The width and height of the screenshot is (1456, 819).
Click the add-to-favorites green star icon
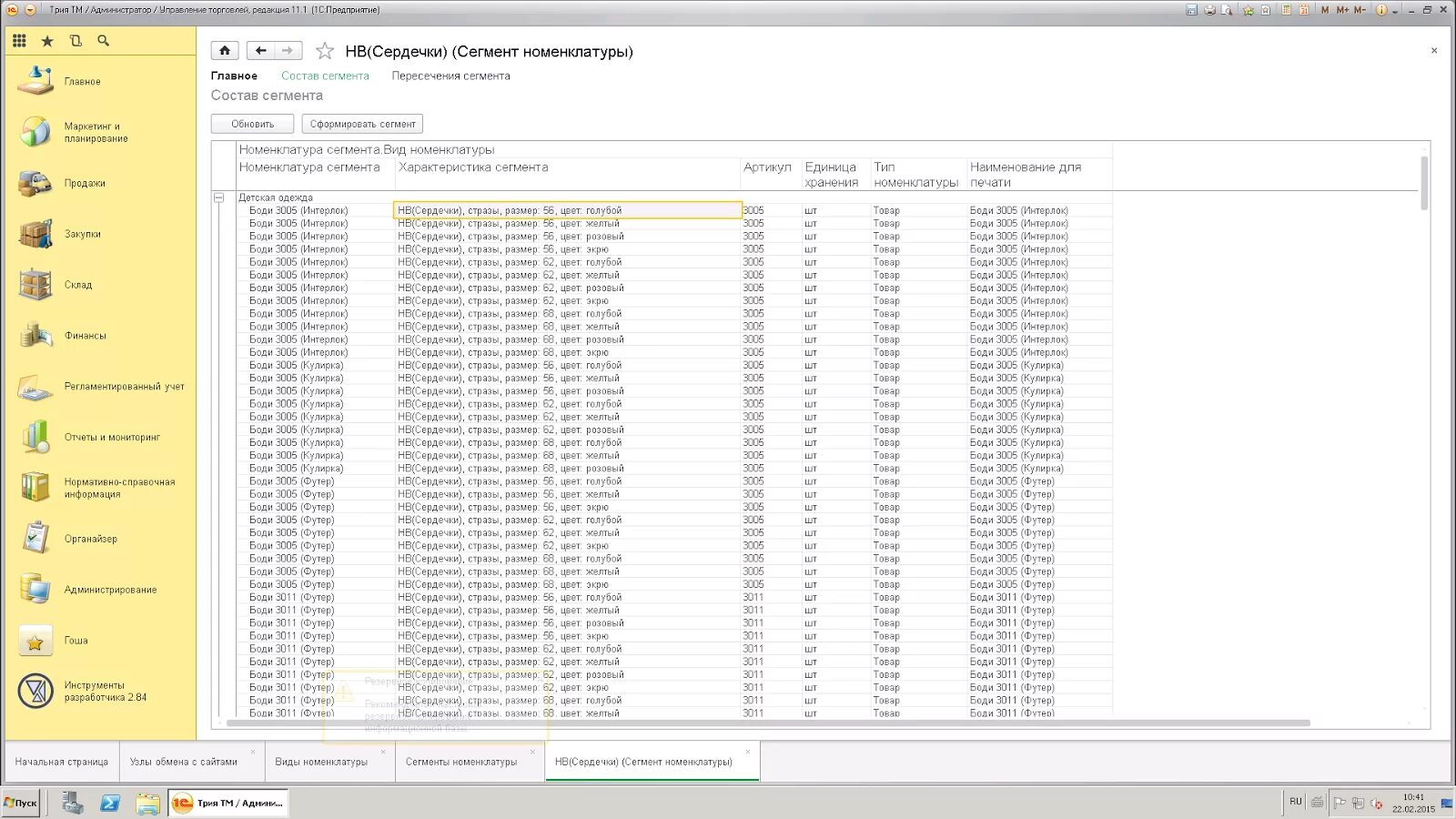click(x=1249, y=10)
